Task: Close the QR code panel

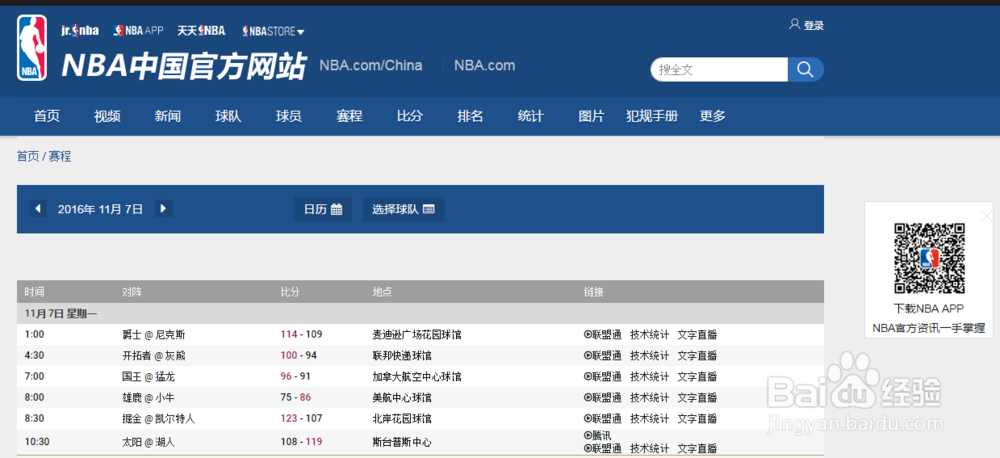Action: (x=986, y=216)
